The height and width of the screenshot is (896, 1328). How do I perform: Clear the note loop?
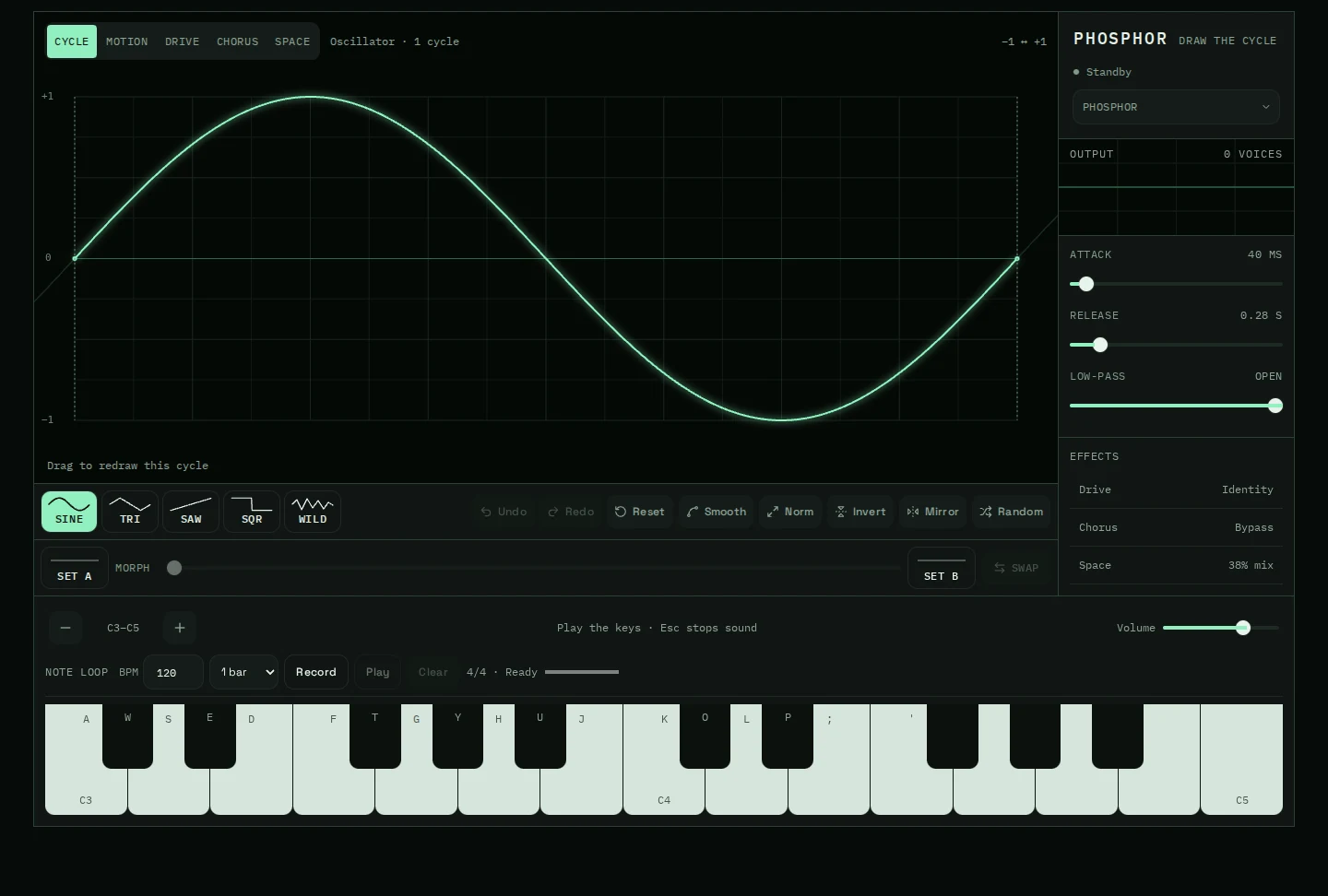tap(433, 672)
